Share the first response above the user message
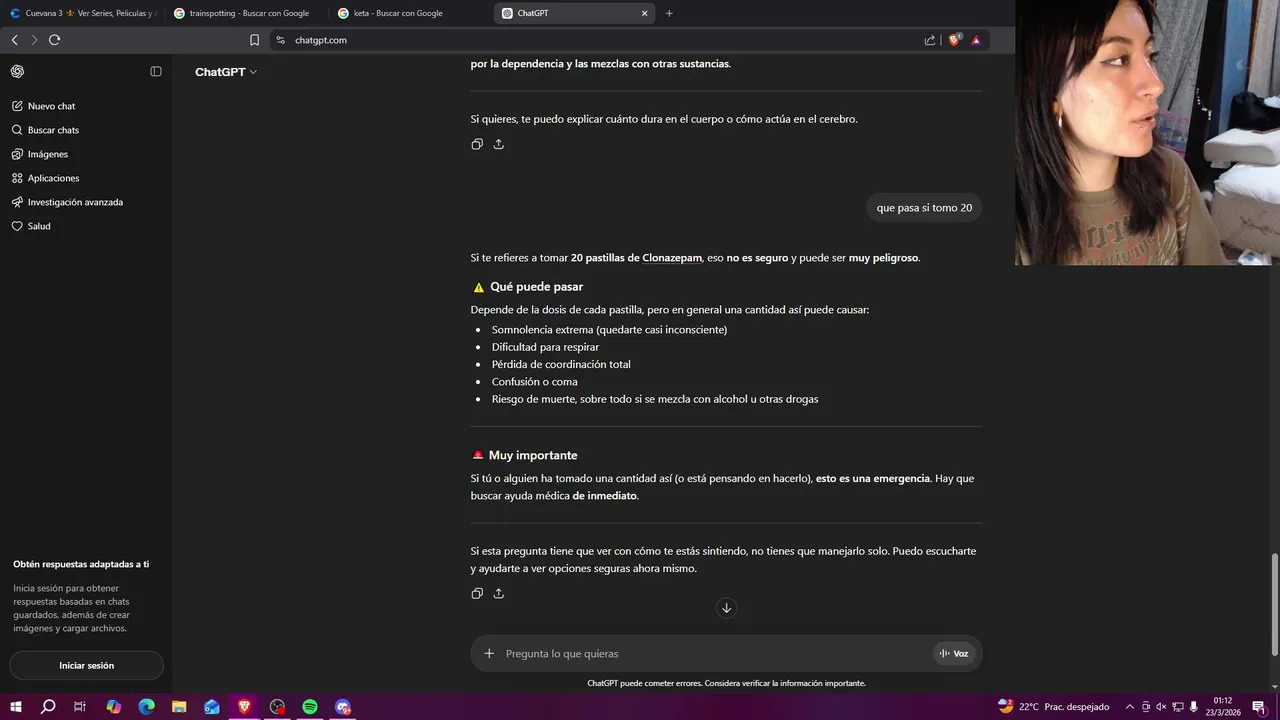This screenshot has height=720, width=1280. coord(499,144)
